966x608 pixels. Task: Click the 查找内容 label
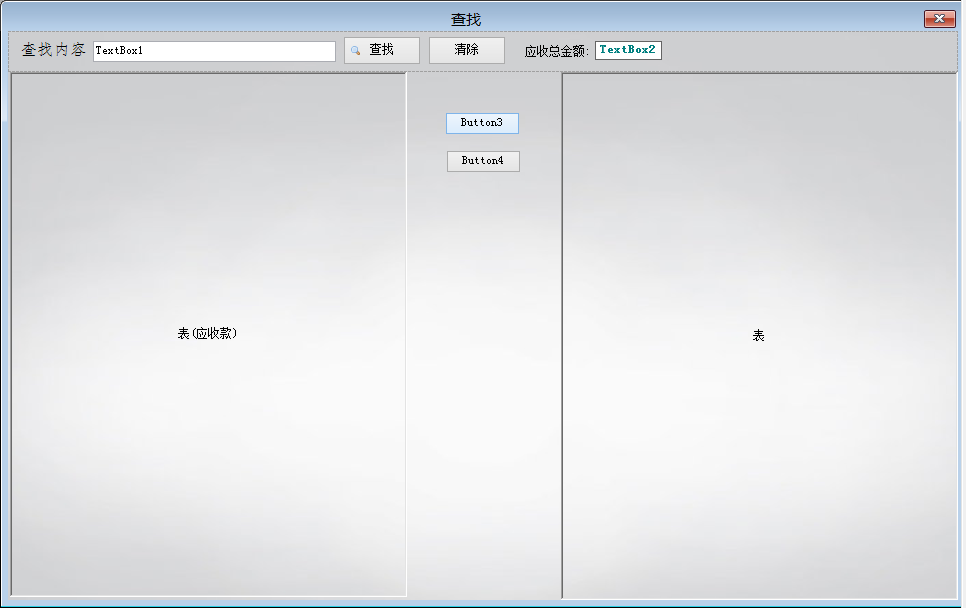click(54, 50)
